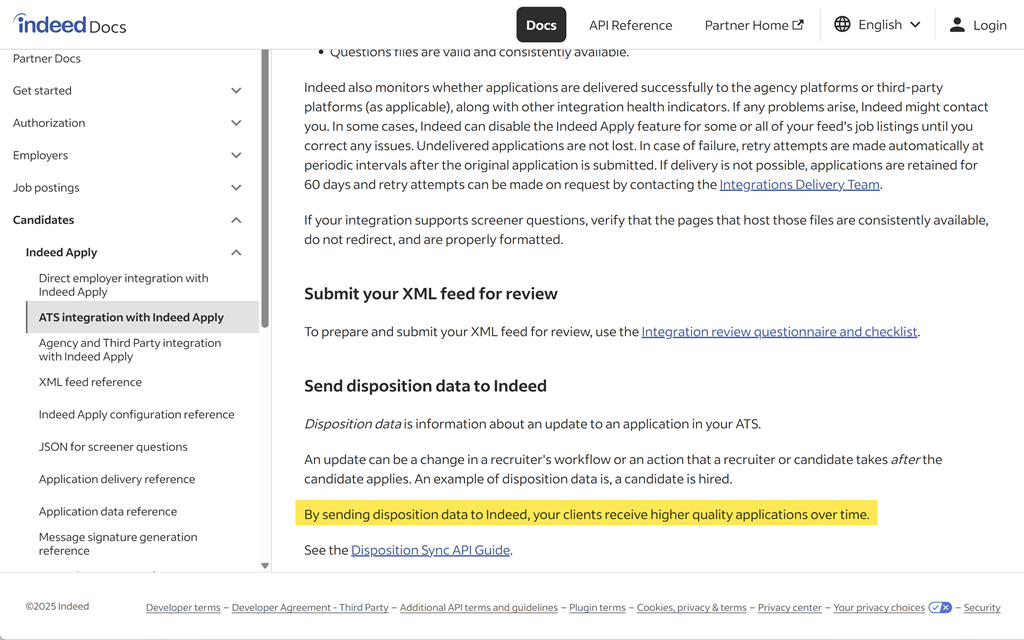Open the Developer terms footer link
The width and height of the screenshot is (1024, 640).
(183, 608)
